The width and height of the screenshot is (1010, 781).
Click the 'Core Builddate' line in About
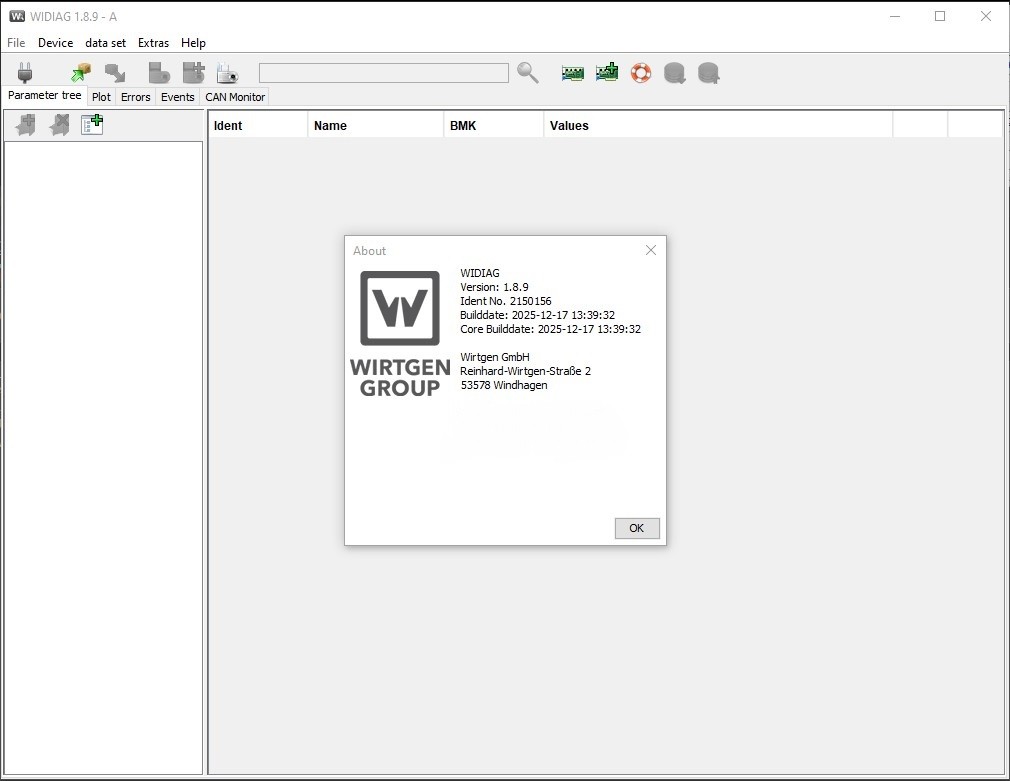click(x=550, y=329)
